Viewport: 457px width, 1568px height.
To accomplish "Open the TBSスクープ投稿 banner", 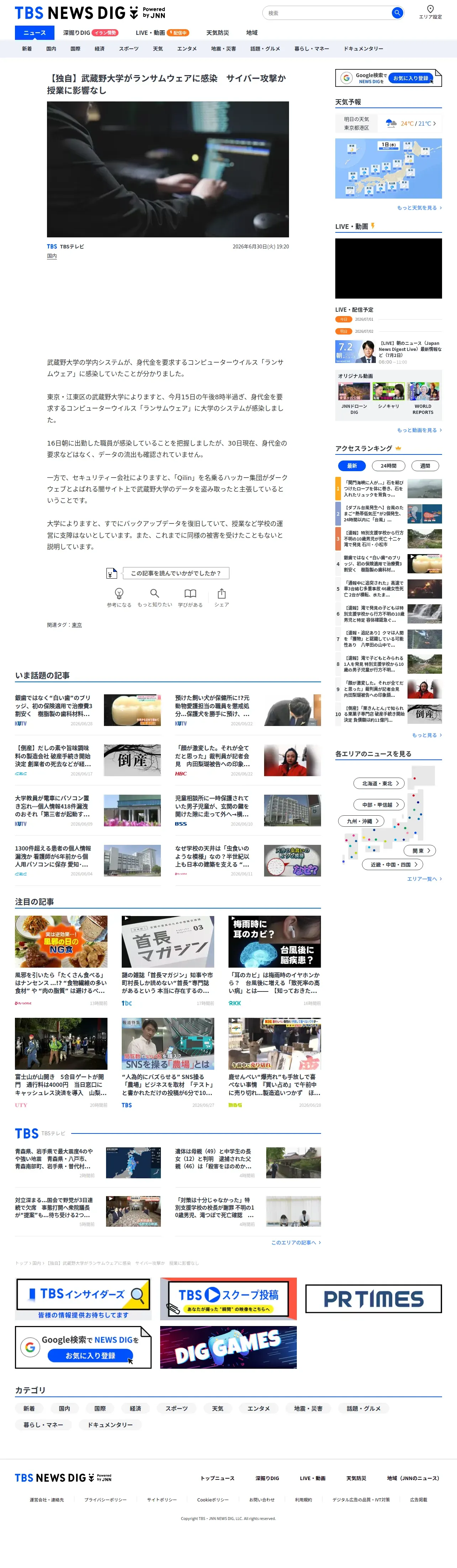I will 228,1299.
